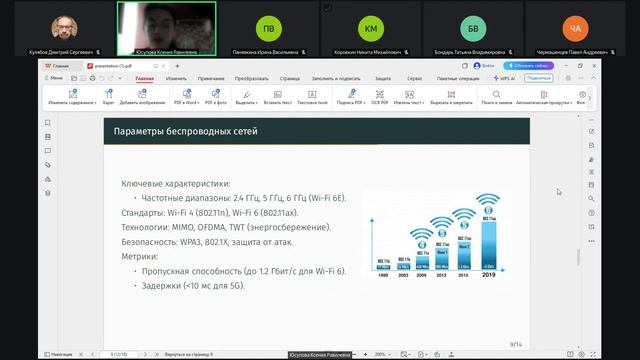Open the bookmarks panel in left sidebar
640x360 pixels.
click(x=48, y=122)
